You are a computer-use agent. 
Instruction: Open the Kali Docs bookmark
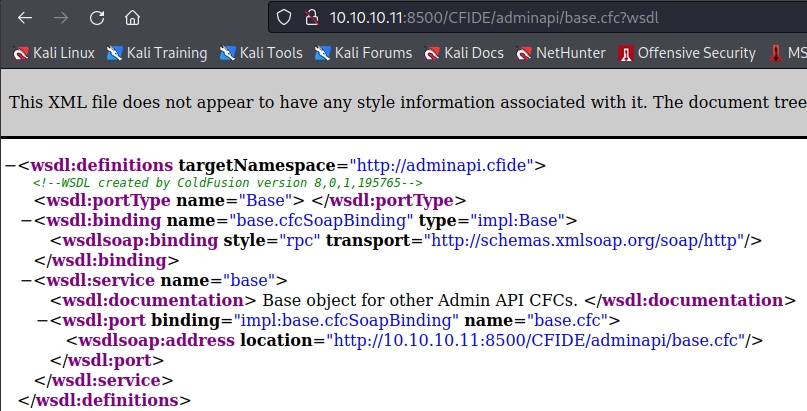point(467,53)
